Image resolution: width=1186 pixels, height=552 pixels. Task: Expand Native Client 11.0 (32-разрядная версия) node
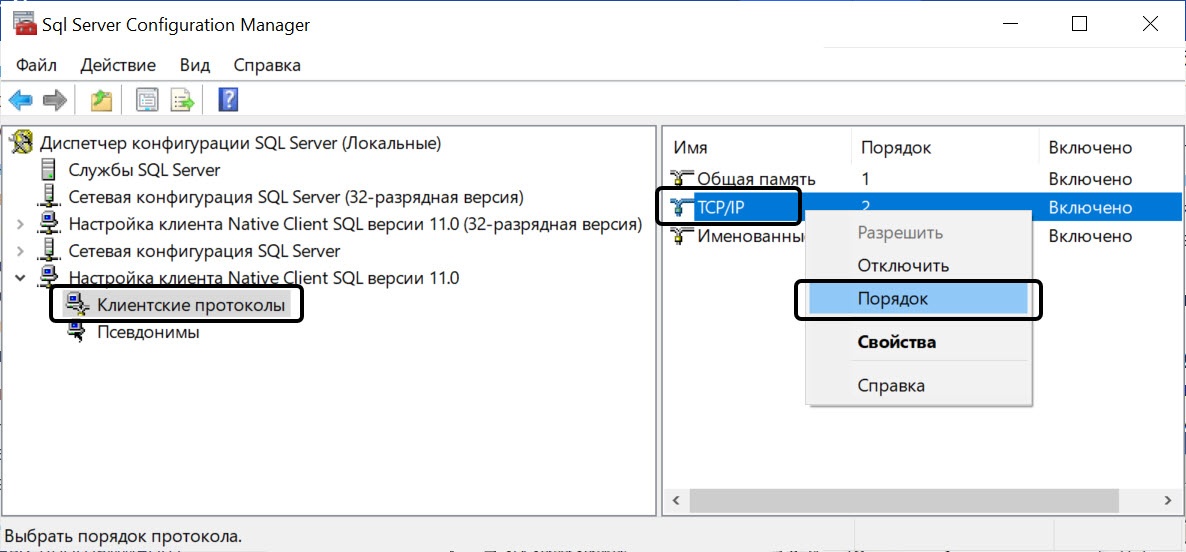21,224
